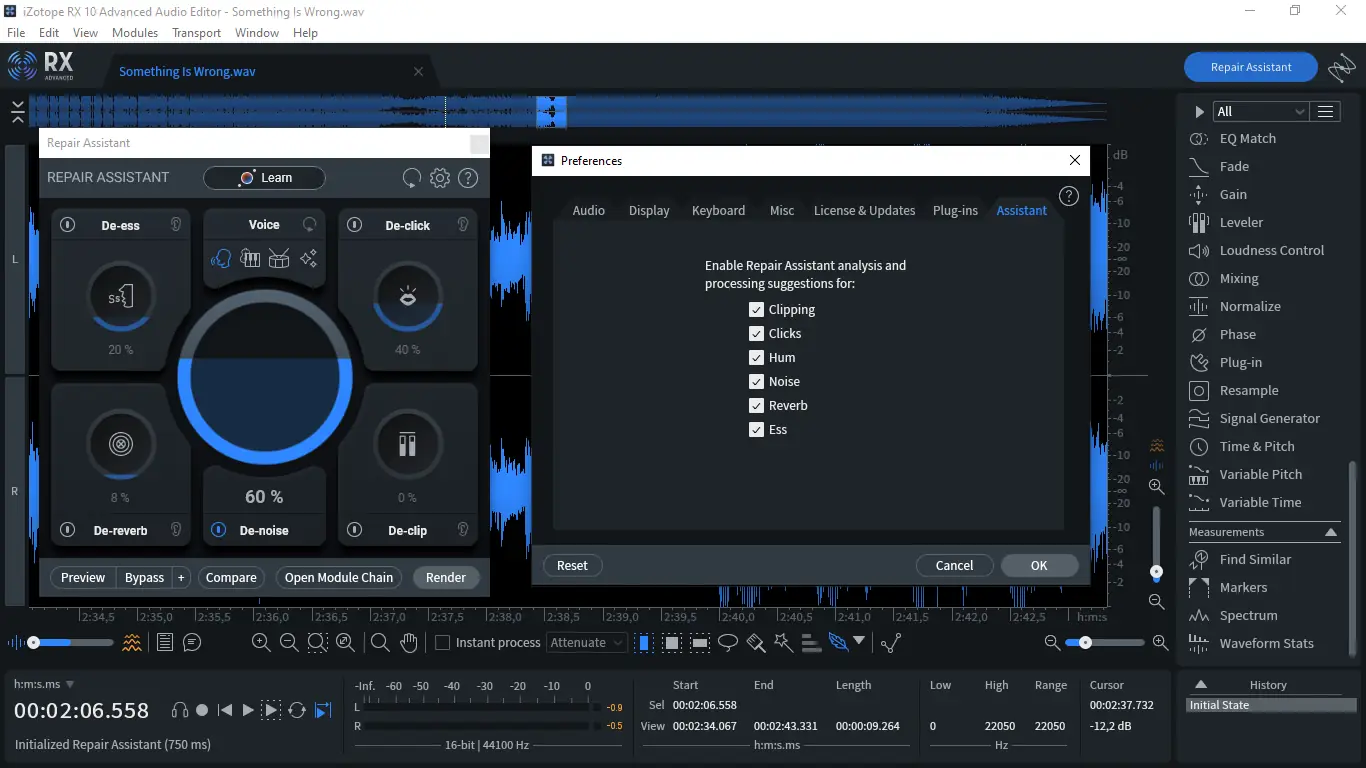
Task: Open the All module filter dropdown
Action: click(1260, 111)
